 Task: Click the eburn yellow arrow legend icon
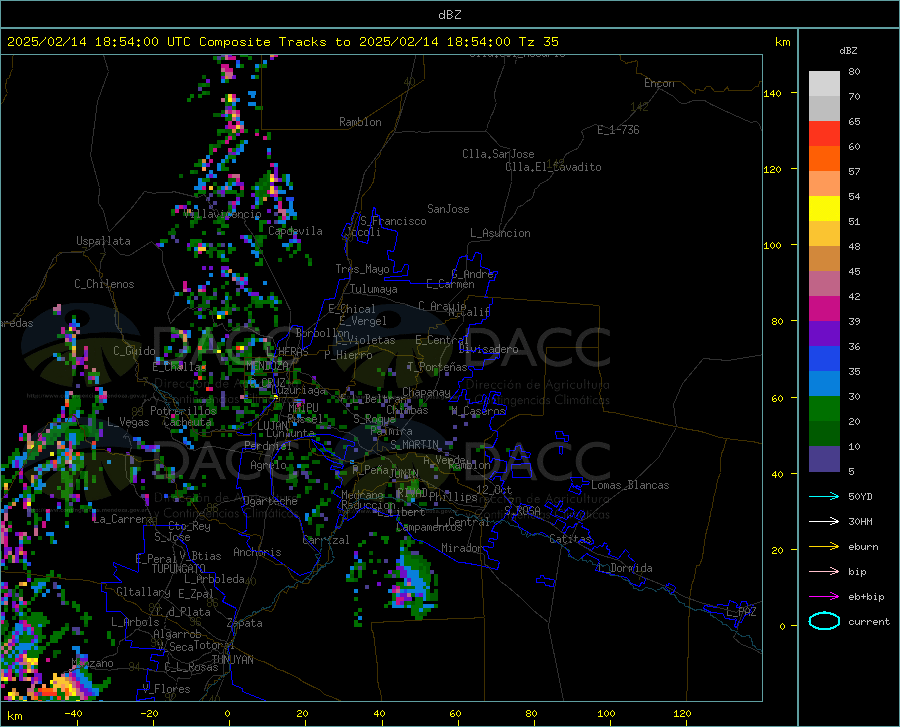824,547
